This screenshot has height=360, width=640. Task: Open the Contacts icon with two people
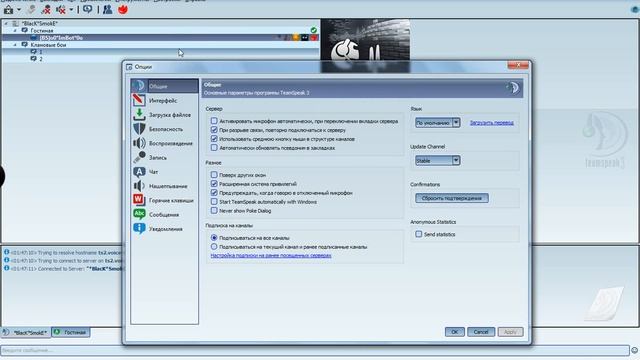107,9
